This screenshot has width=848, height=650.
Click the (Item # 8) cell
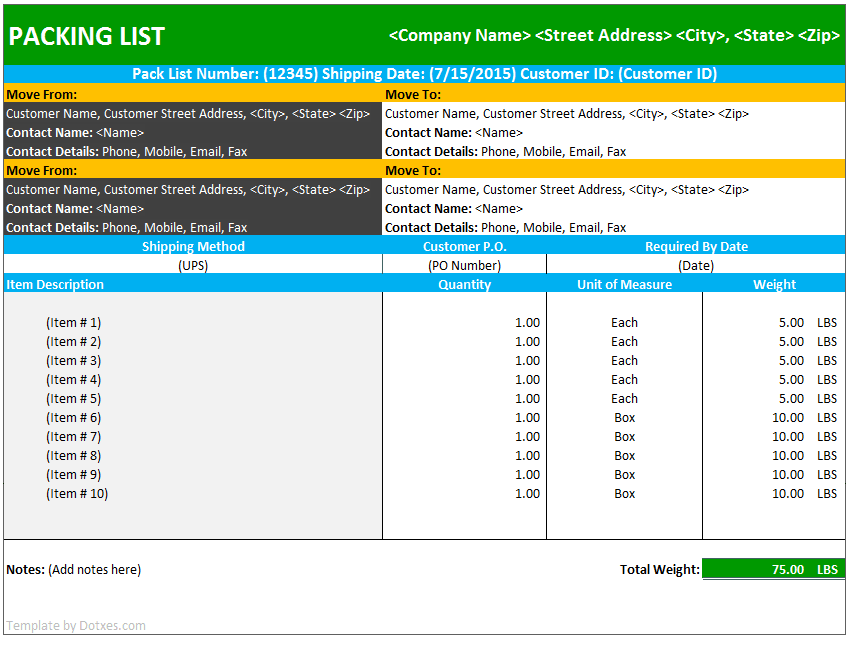click(x=74, y=456)
